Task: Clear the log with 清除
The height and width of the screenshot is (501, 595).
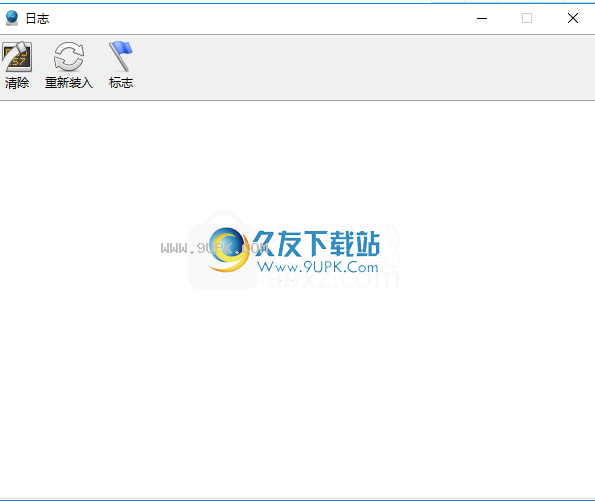Action: click(x=17, y=65)
